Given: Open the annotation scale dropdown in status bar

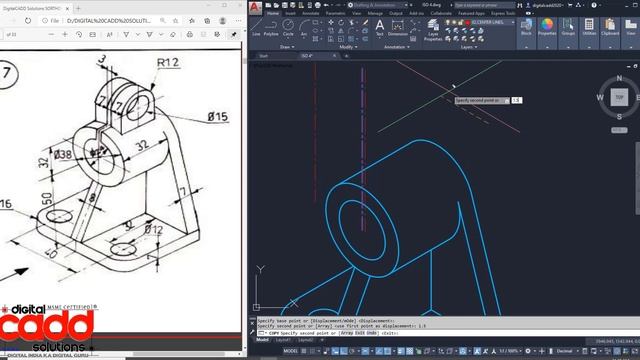Looking at the screenshot, I should (510, 351).
